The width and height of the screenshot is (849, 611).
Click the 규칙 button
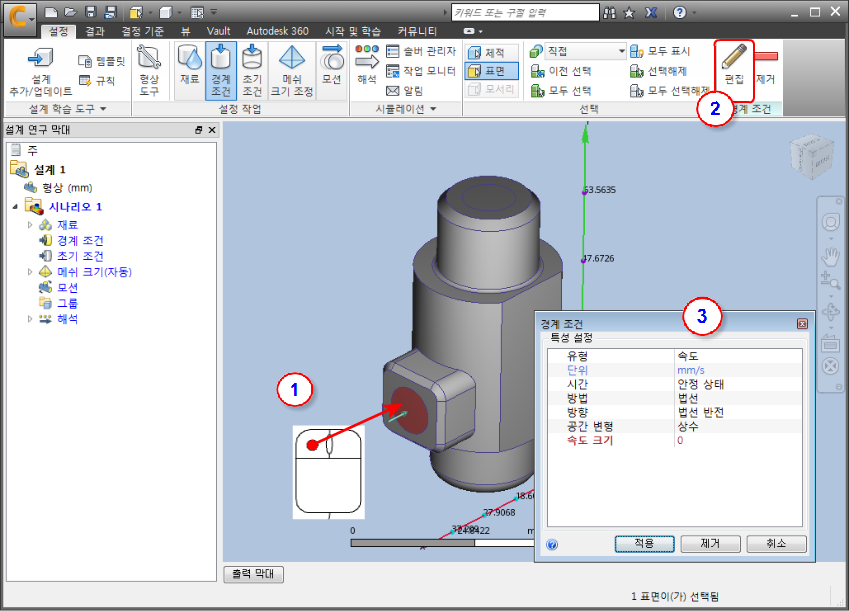[97, 81]
